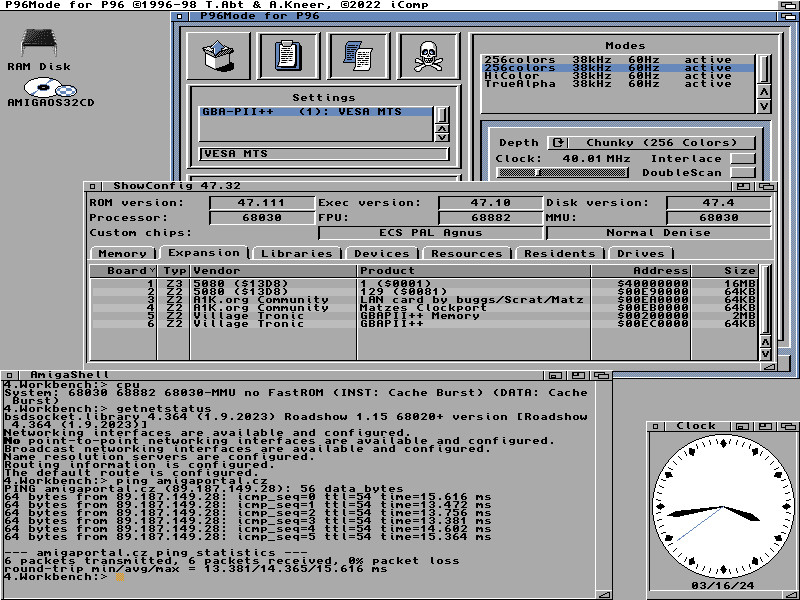Click the clipboard icon in P96Mode toolbar

click(x=288, y=56)
